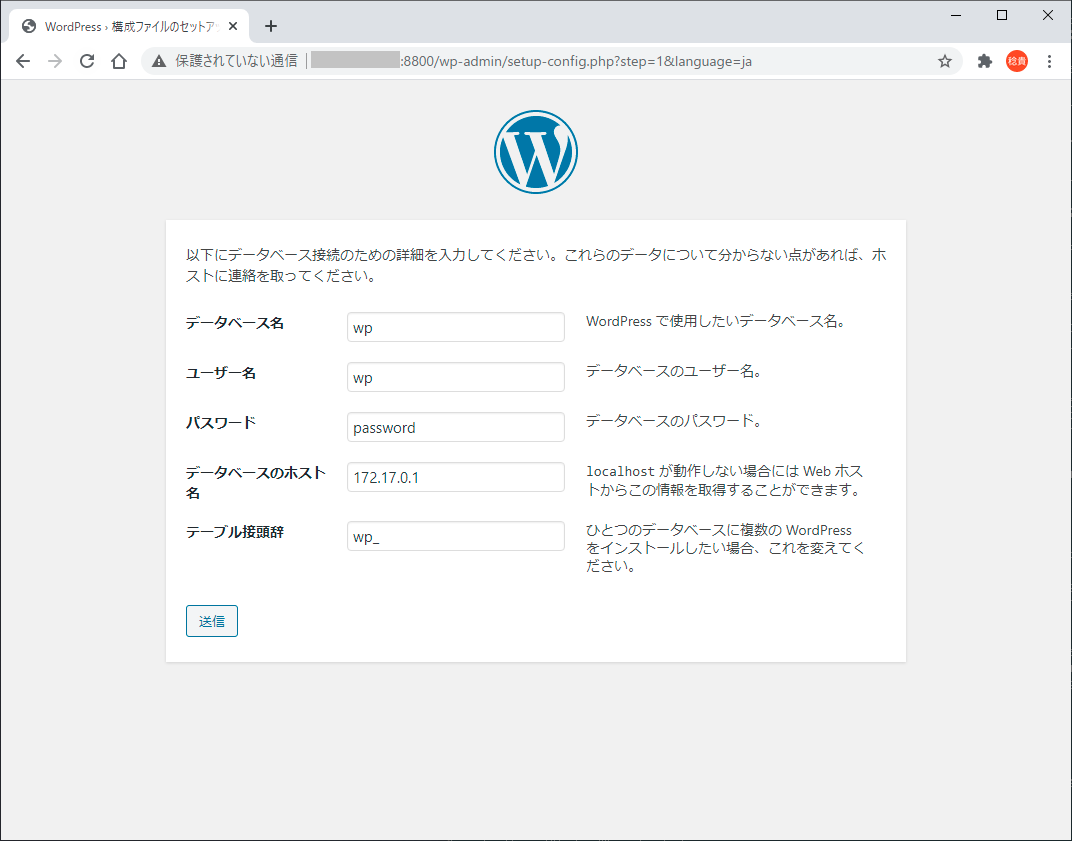The height and width of the screenshot is (841, 1072).
Task: Close the WordPress setup tab
Action: 233,26
